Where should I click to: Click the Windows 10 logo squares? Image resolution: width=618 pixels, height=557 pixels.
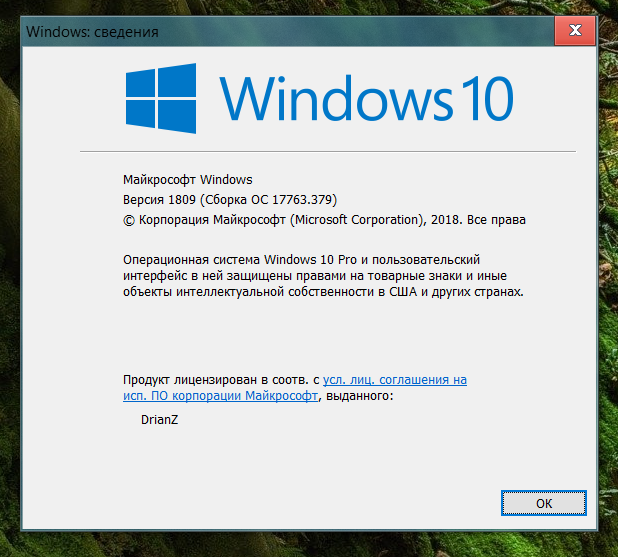pos(161,99)
